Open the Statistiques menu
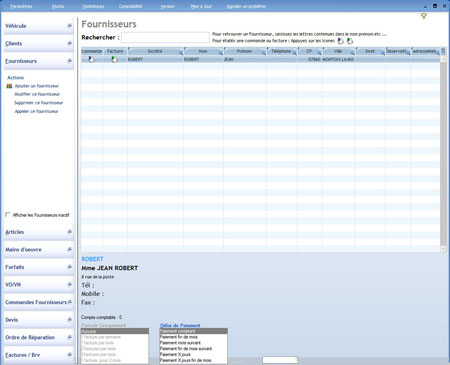Image resolution: width=450 pixels, height=365 pixels. 93,6
